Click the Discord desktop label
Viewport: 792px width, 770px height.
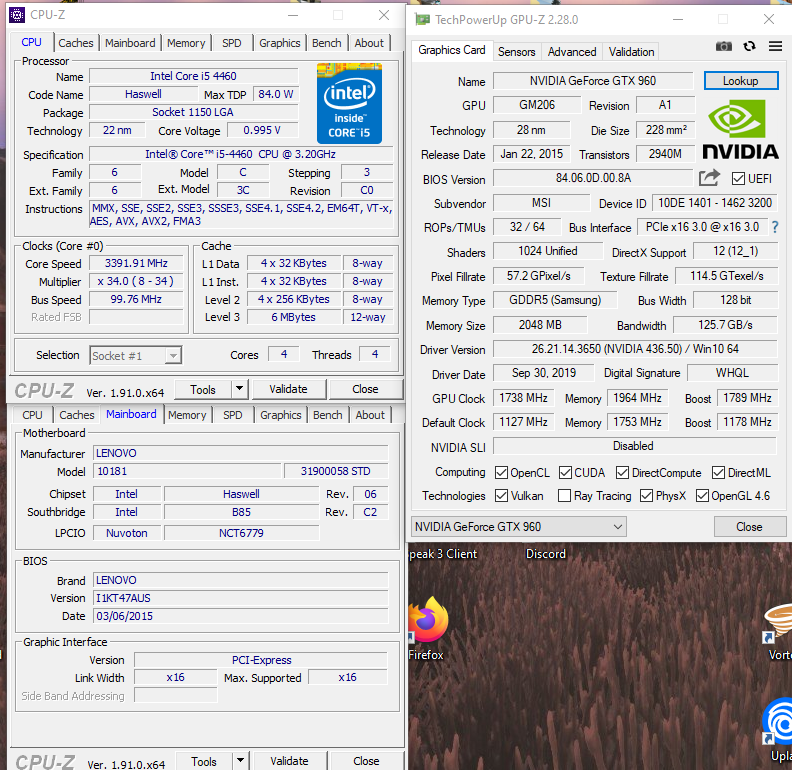coord(546,554)
